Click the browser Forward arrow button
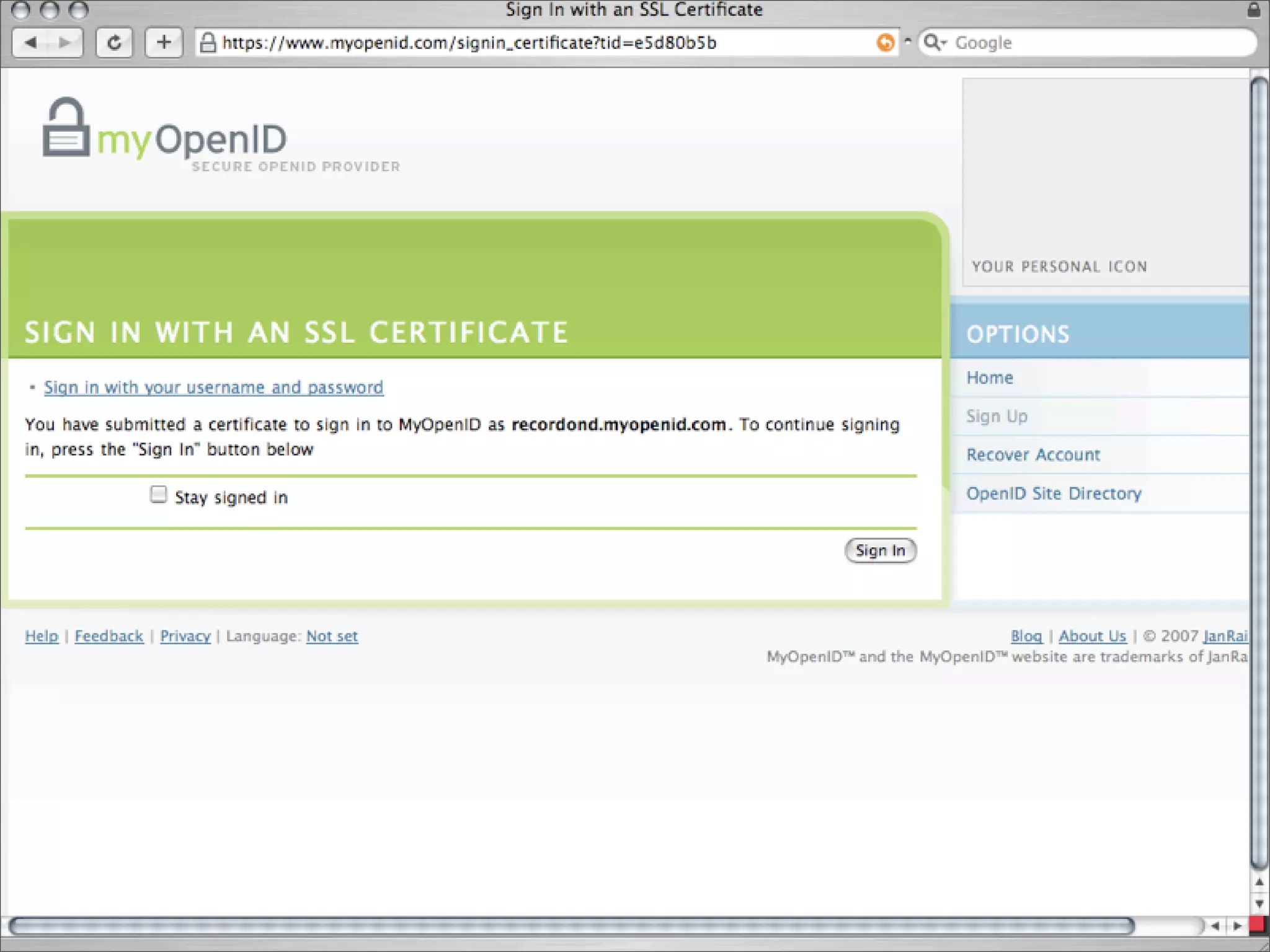This screenshot has width=1270, height=952. coord(64,43)
